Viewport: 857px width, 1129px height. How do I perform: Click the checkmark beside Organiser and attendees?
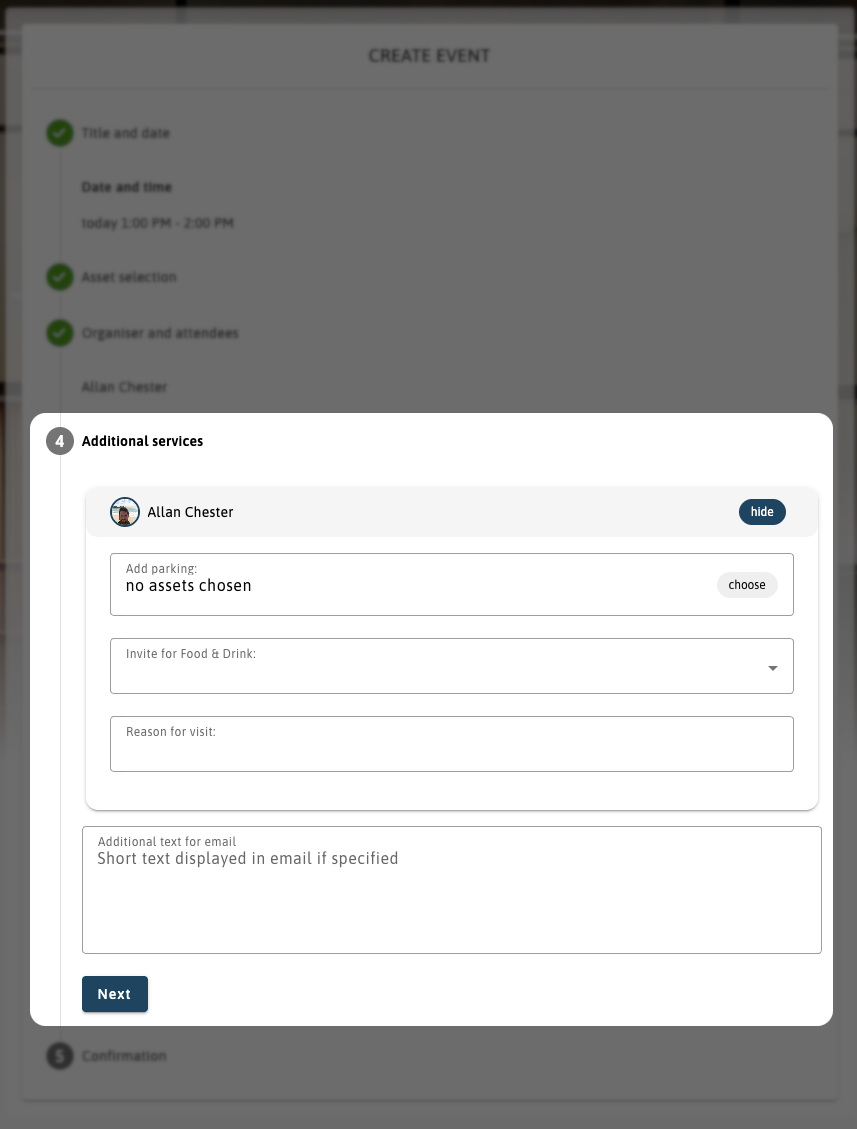pyautogui.click(x=60, y=333)
